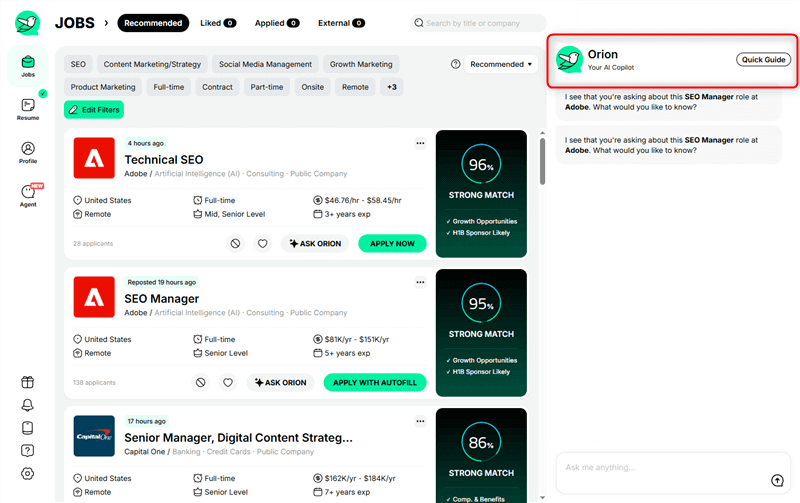The width and height of the screenshot is (800, 503).
Task: Mark SEO Manager job as not interested
Action: (201, 382)
